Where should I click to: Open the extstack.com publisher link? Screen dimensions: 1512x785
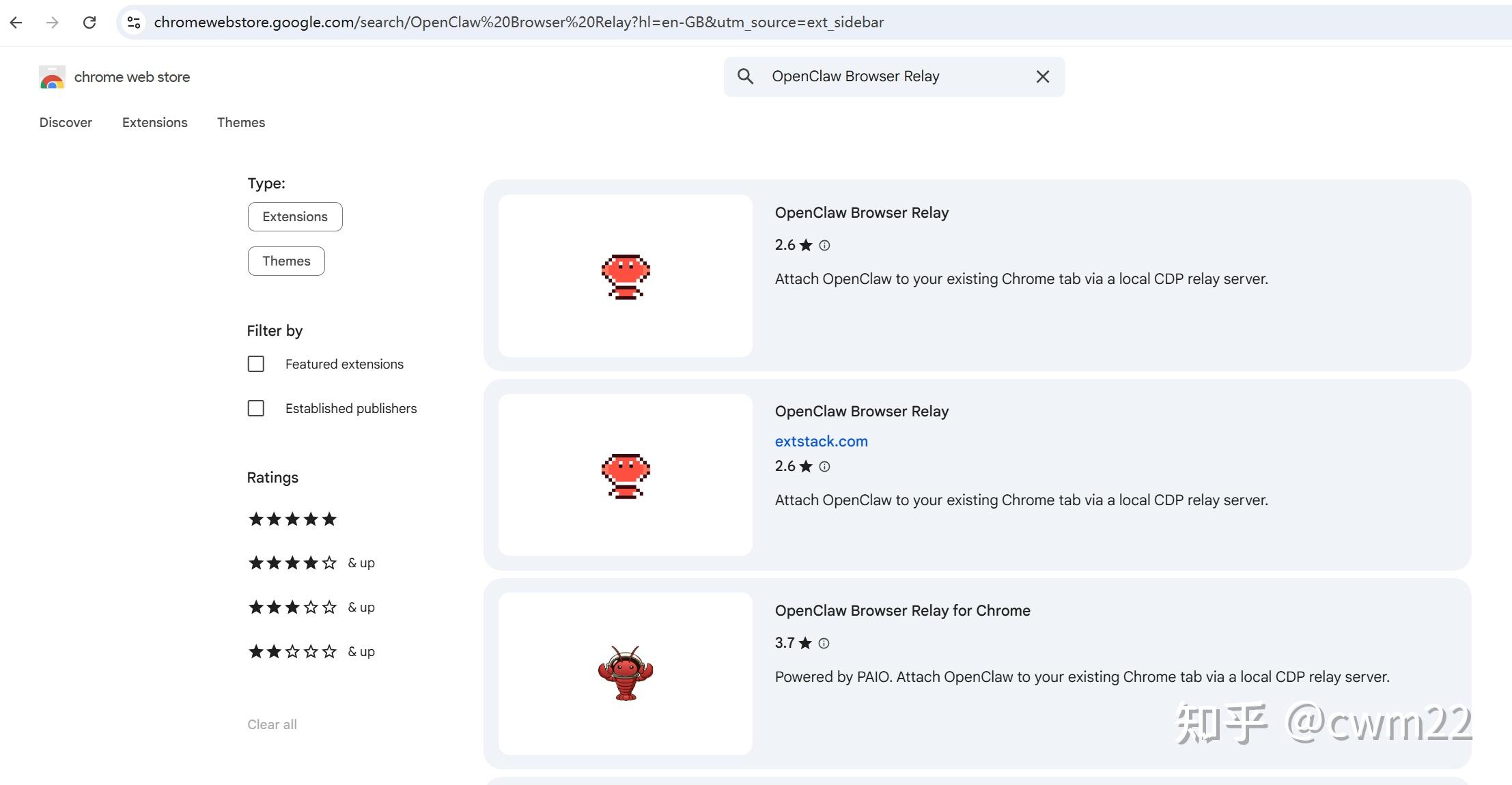(821, 442)
